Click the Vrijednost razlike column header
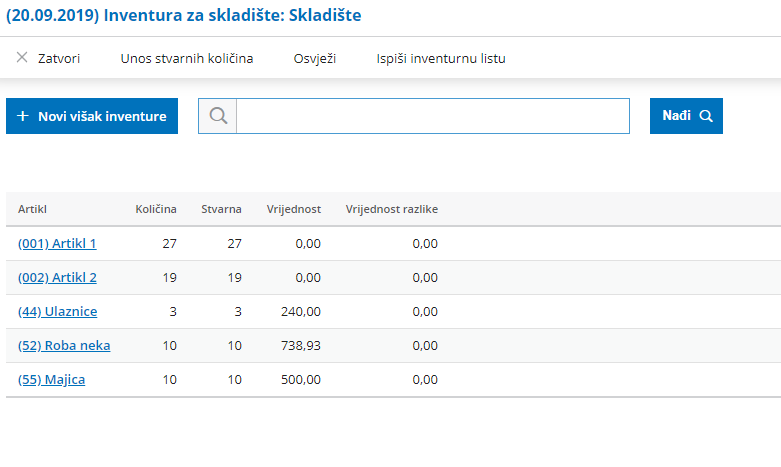Screen dimensions: 781x467 392,209
